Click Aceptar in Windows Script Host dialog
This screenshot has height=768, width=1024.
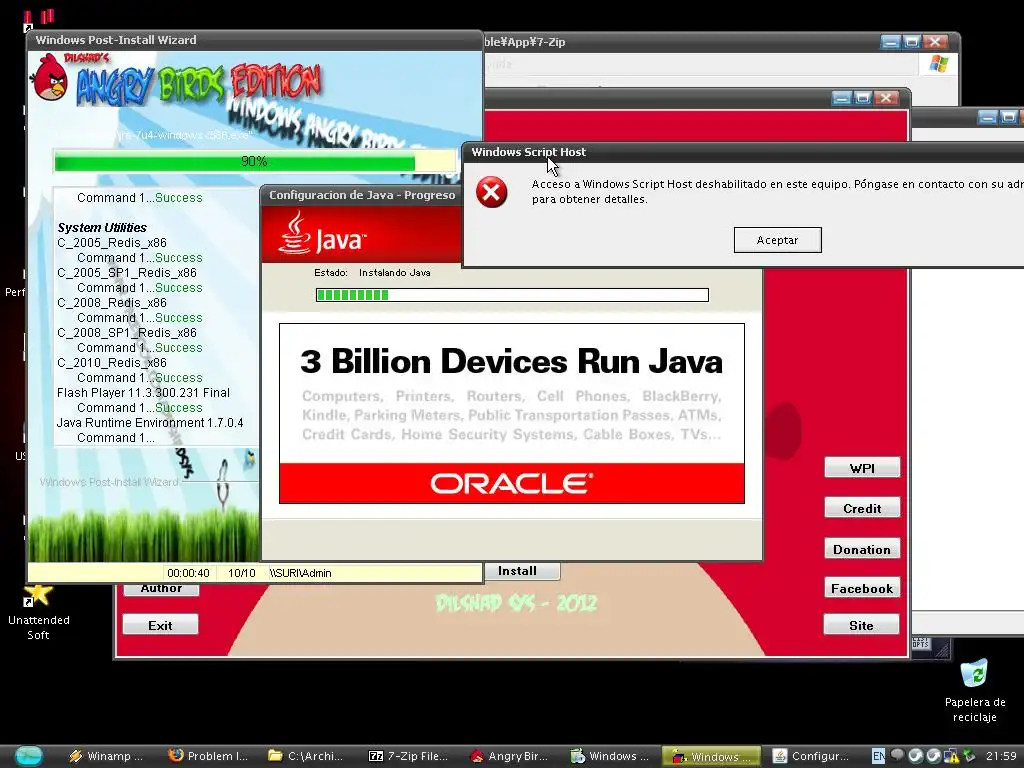coord(777,240)
